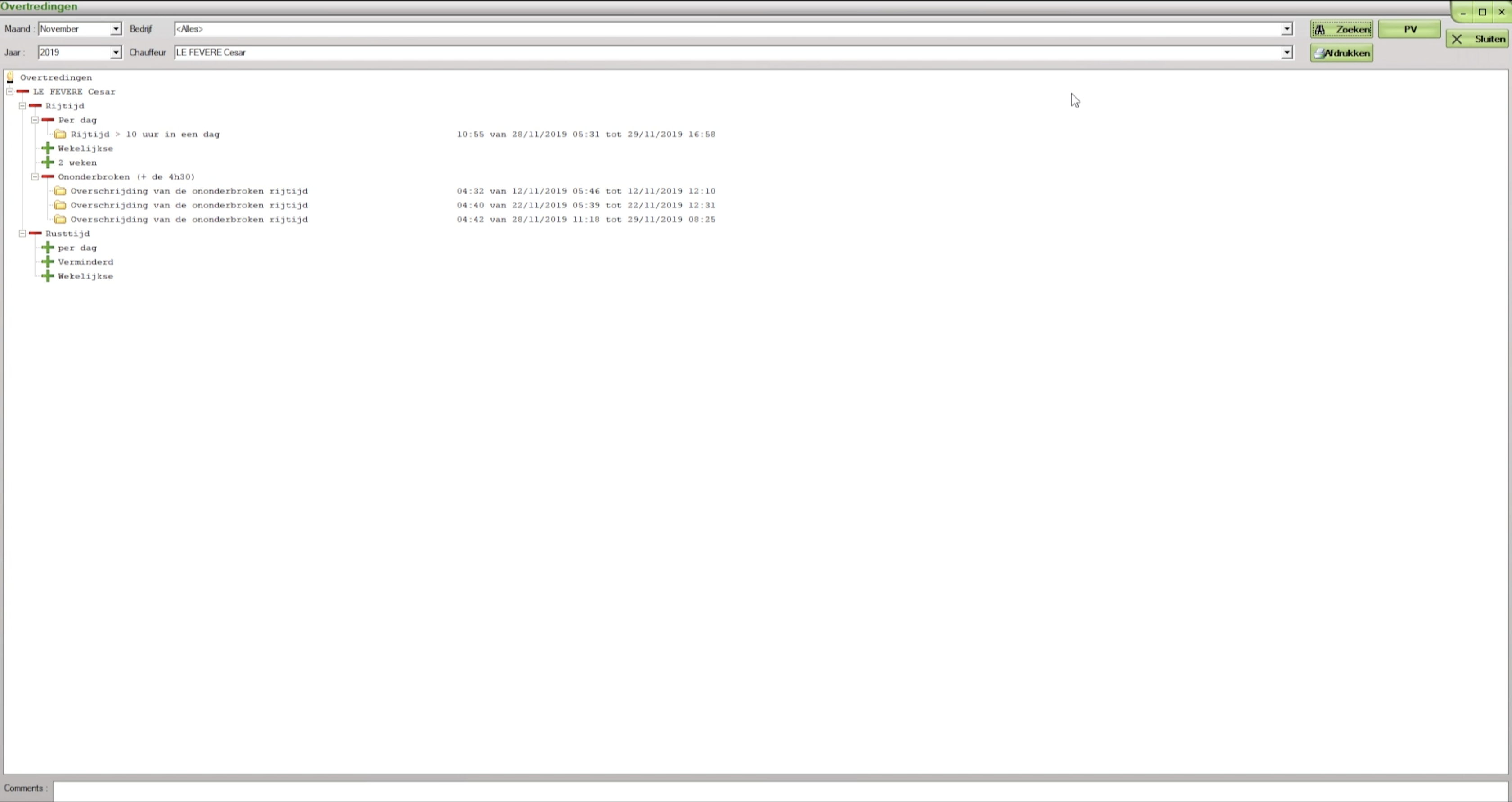Select the 2 weken item under Rijtijd
This screenshot has width=1512, height=802.
point(77,162)
